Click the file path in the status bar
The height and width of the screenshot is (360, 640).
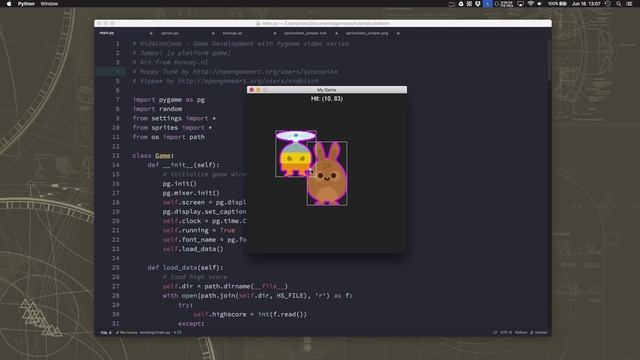[155, 333]
